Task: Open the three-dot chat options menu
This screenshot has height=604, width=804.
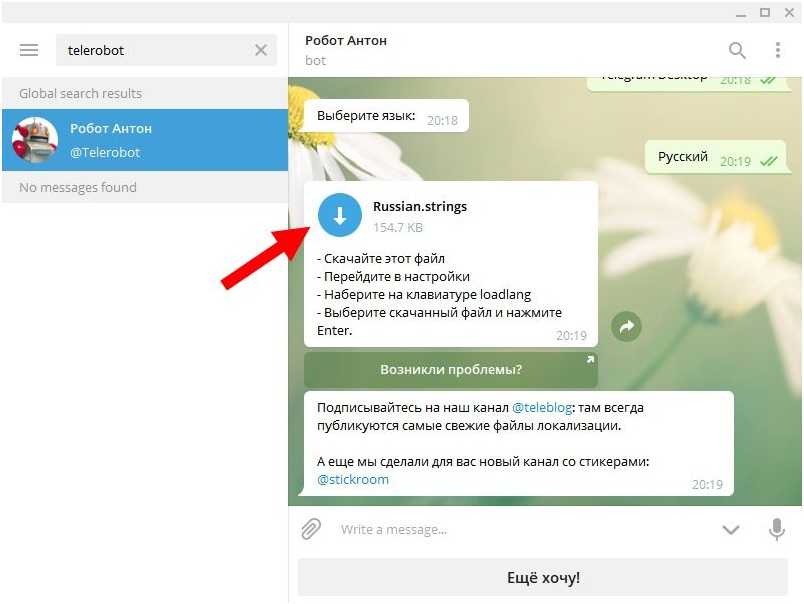Action: [778, 50]
